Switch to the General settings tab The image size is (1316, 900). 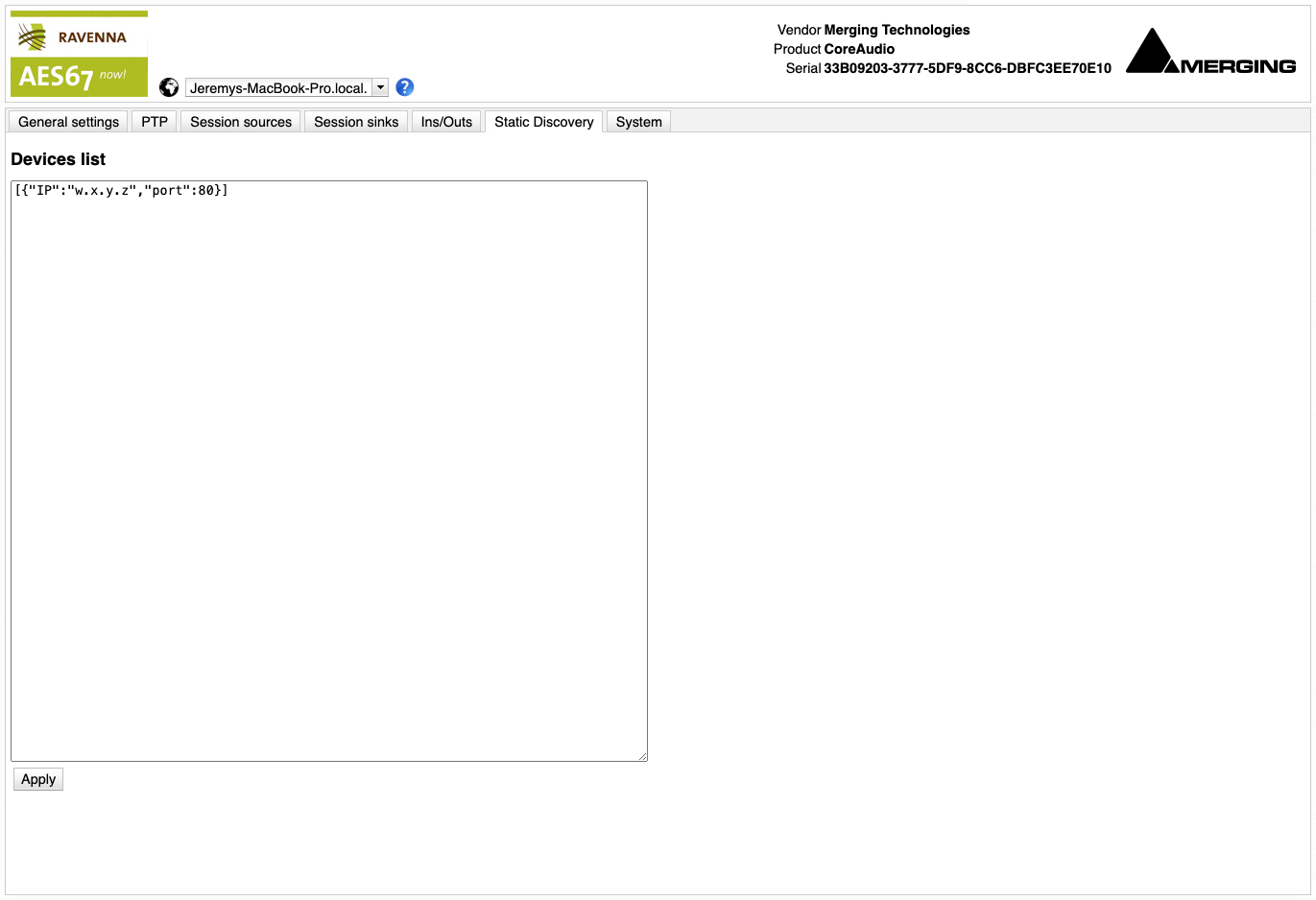pos(68,122)
